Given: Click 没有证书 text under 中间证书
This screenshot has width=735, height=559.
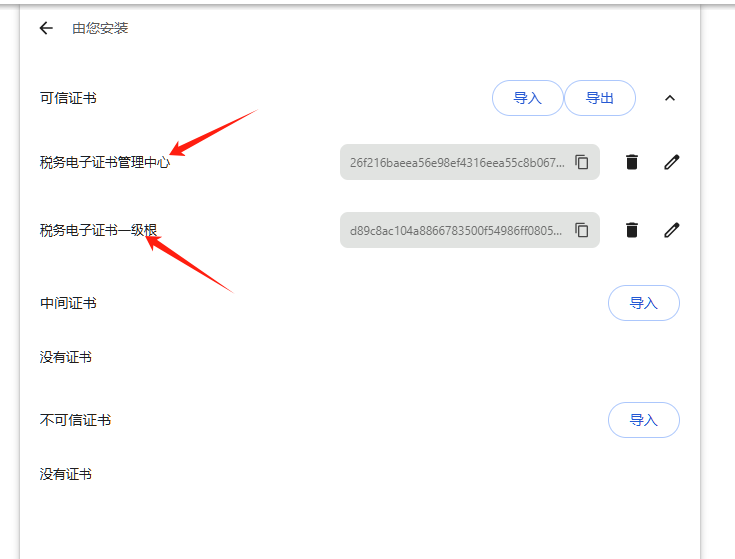Looking at the screenshot, I should [66, 357].
